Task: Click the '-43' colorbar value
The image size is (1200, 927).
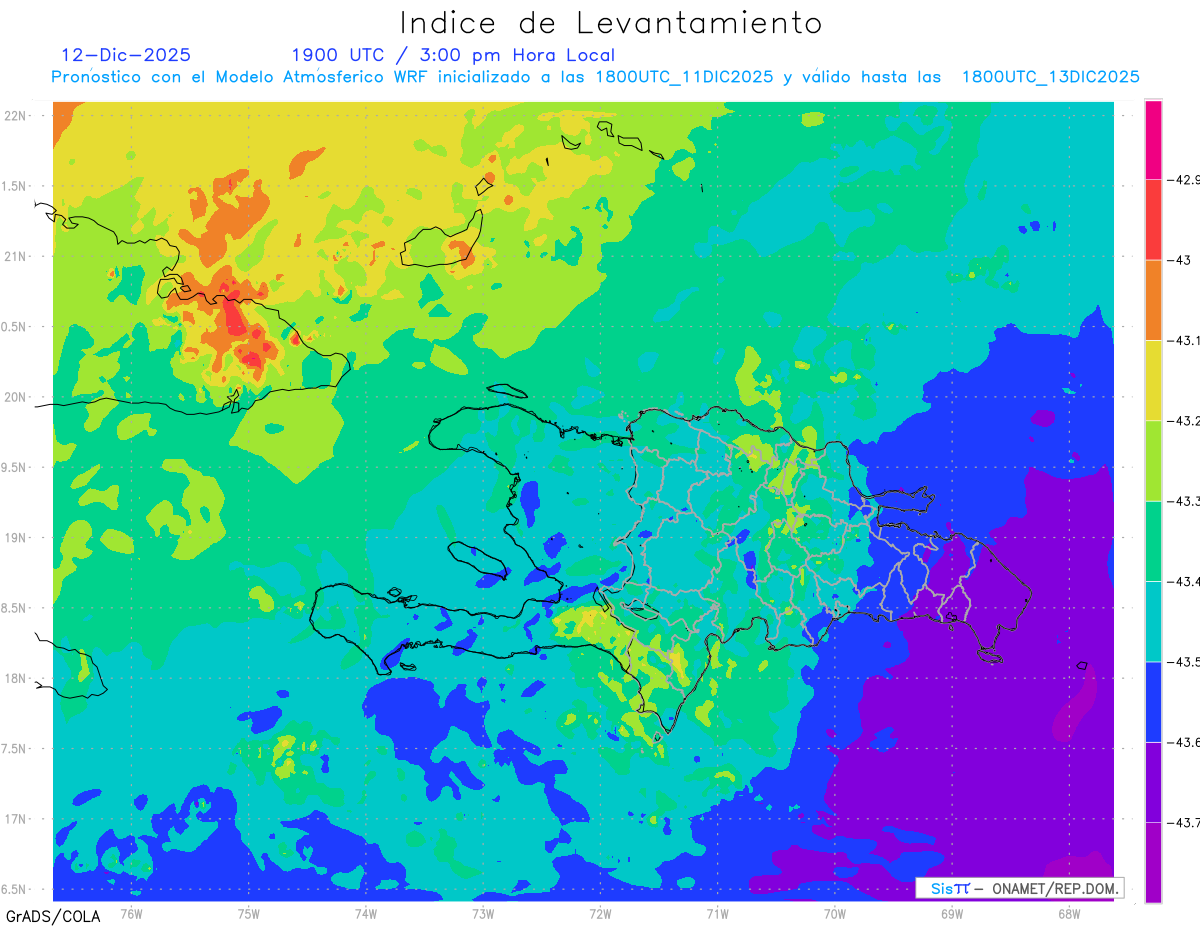Action: 1179,260
